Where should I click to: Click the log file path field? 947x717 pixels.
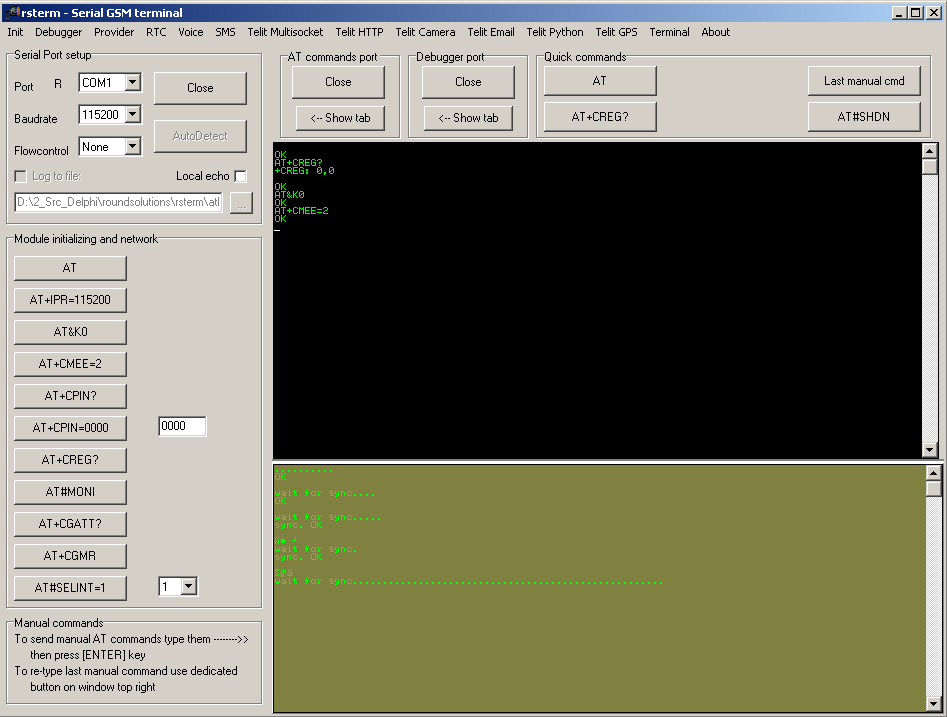click(x=118, y=202)
